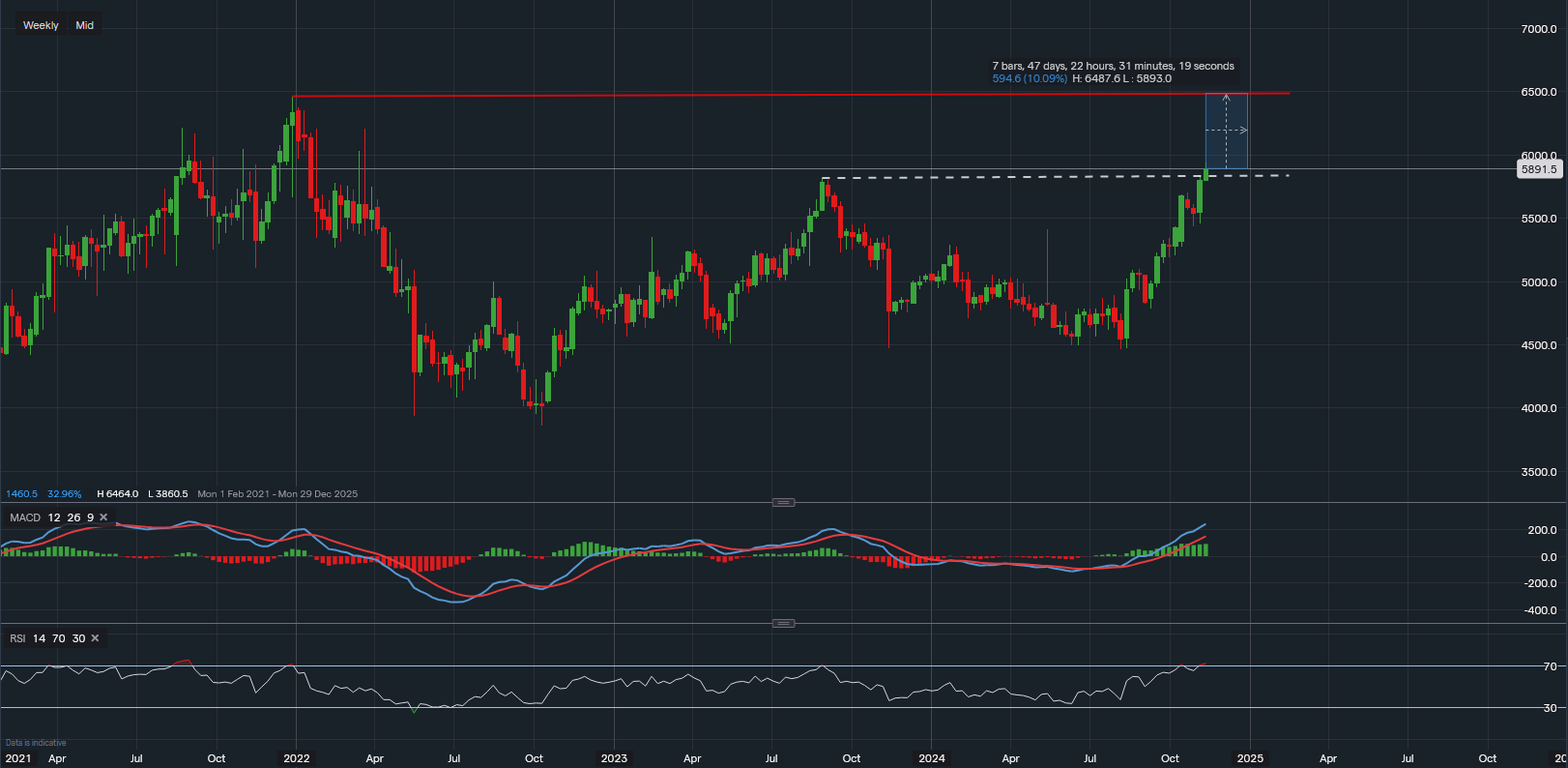Viewport: 1568px width, 768px height.
Task: Open the Weekly timeframe selector
Action: click(x=41, y=25)
